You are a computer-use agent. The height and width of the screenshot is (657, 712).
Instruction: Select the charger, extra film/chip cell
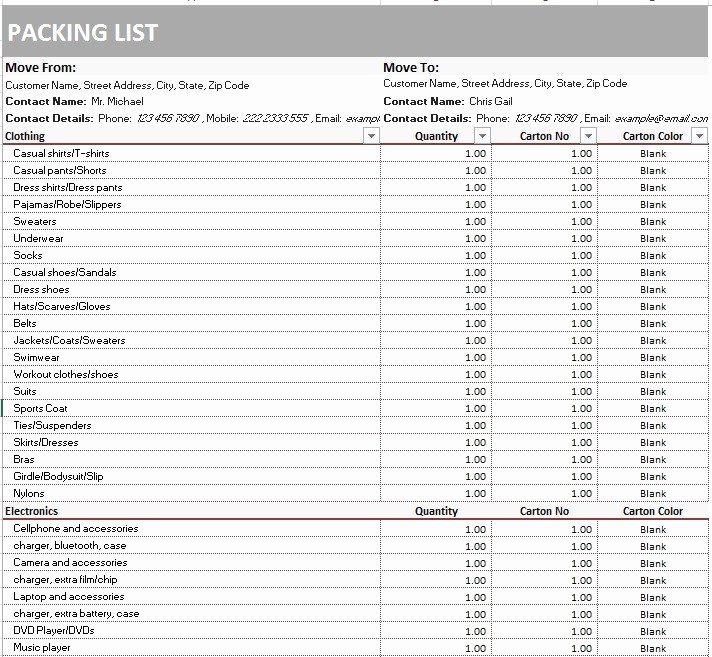pyautogui.click(x=192, y=580)
